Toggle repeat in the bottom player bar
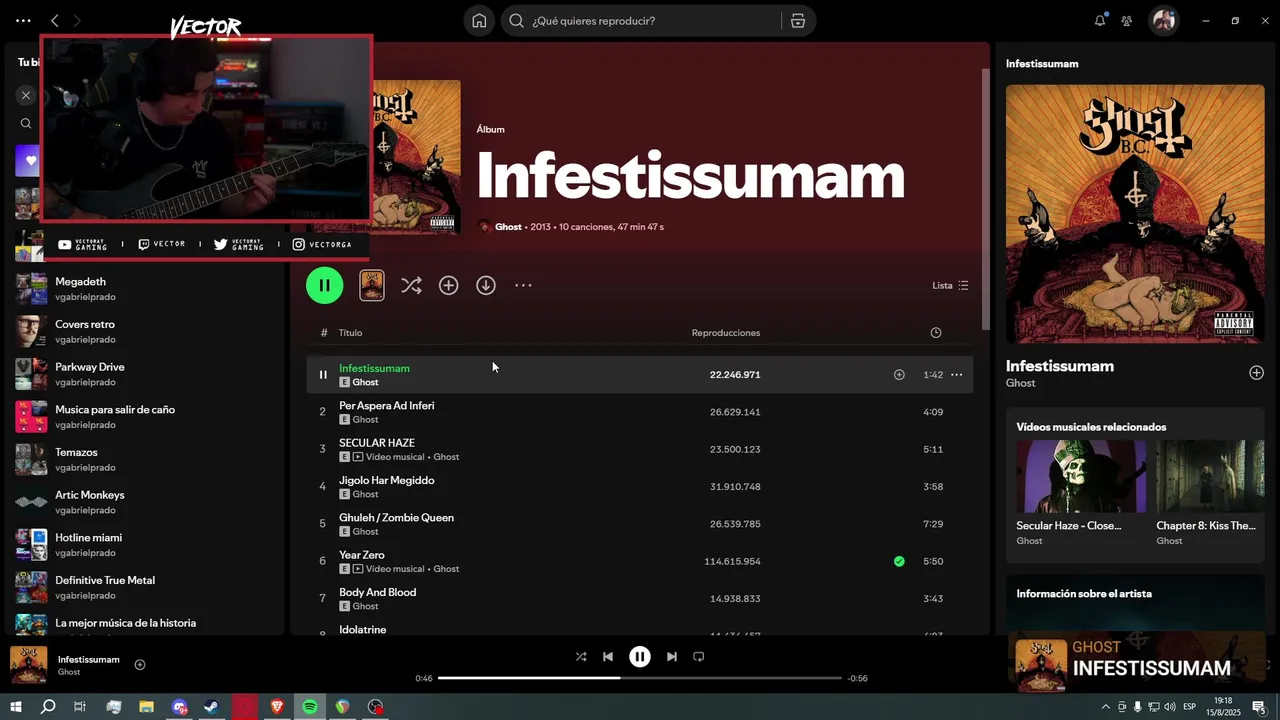 [x=699, y=657]
